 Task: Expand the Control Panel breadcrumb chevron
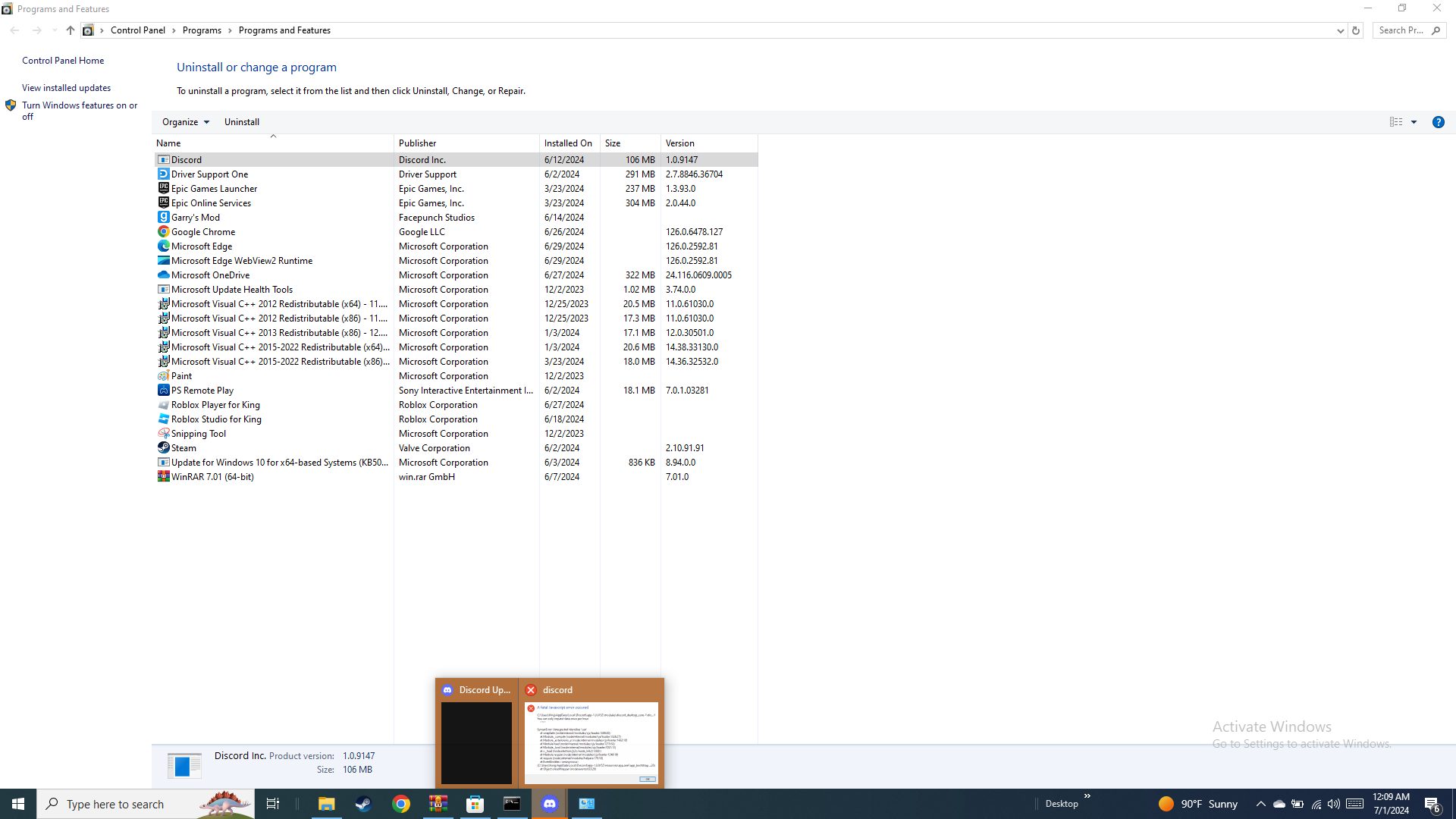pyautogui.click(x=174, y=30)
